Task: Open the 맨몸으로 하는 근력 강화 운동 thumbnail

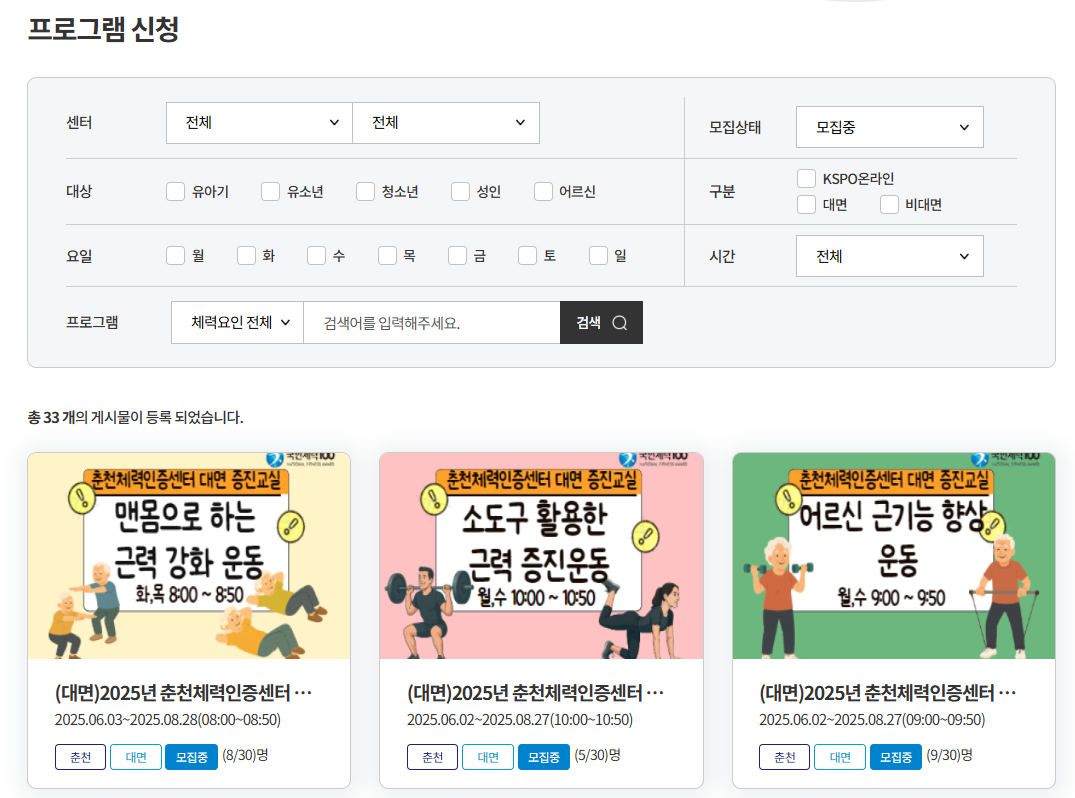Action: click(x=189, y=556)
